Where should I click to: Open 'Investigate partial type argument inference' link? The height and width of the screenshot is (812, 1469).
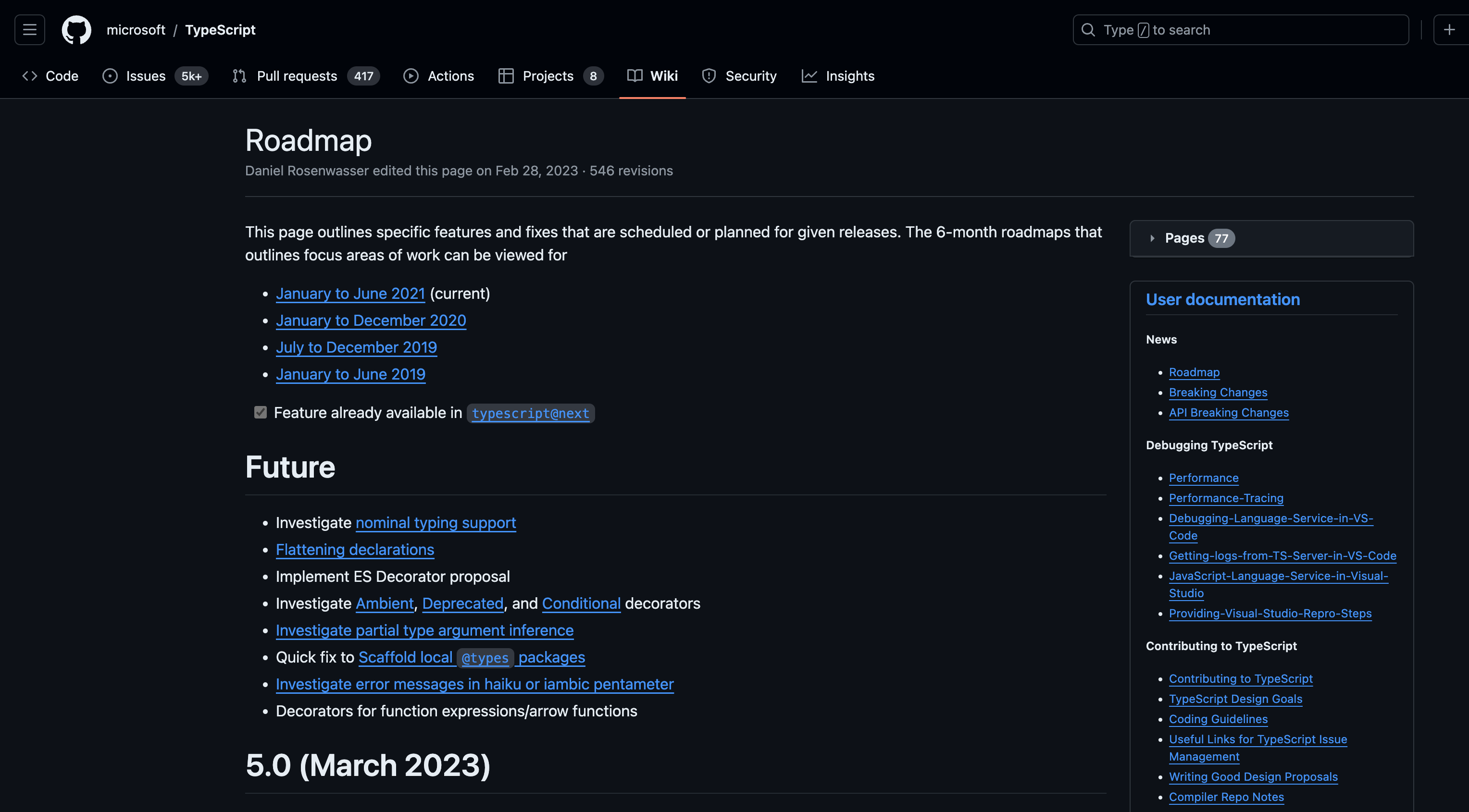[x=424, y=630]
